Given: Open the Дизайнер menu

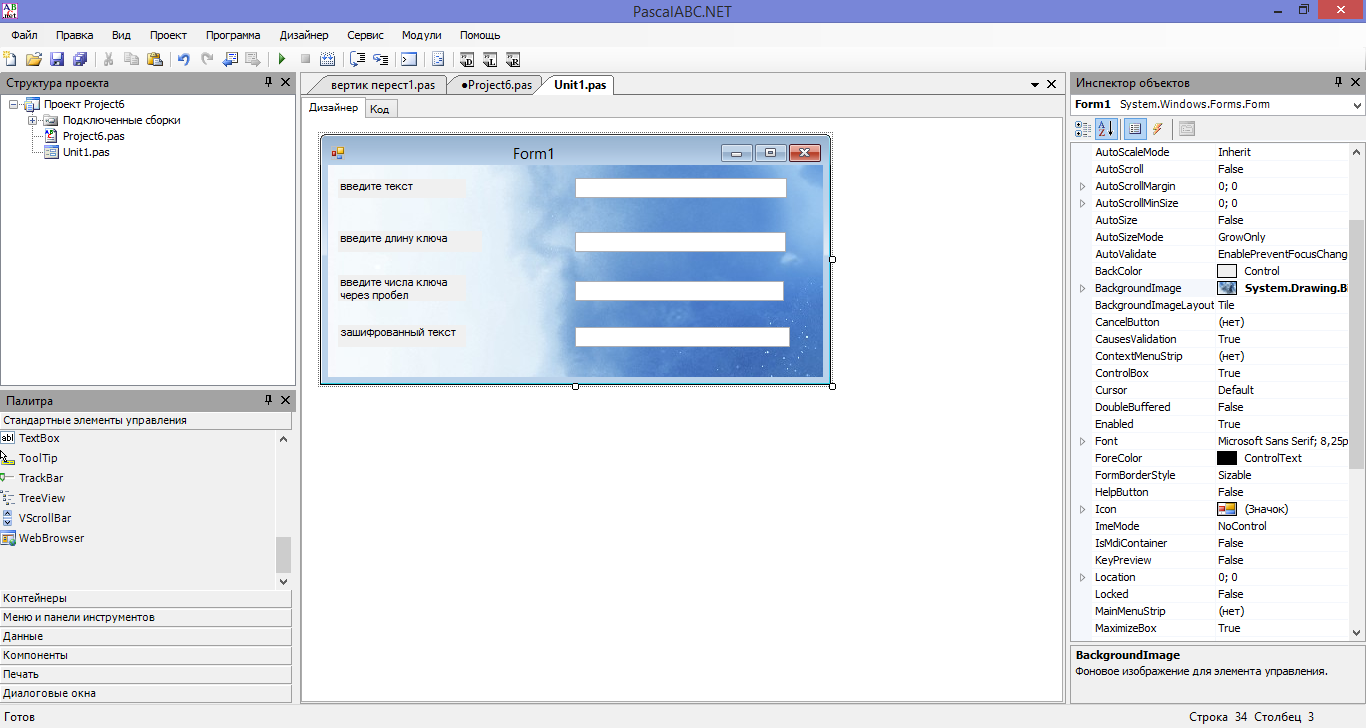Looking at the screenshot, I should [303, 35].
